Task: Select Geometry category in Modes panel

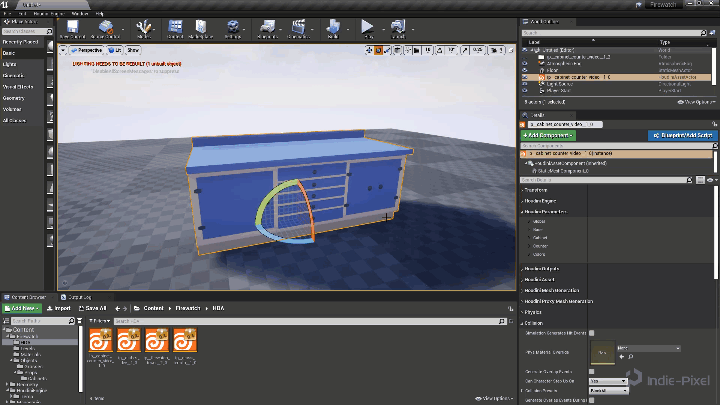Action: (x=13, y=98)
